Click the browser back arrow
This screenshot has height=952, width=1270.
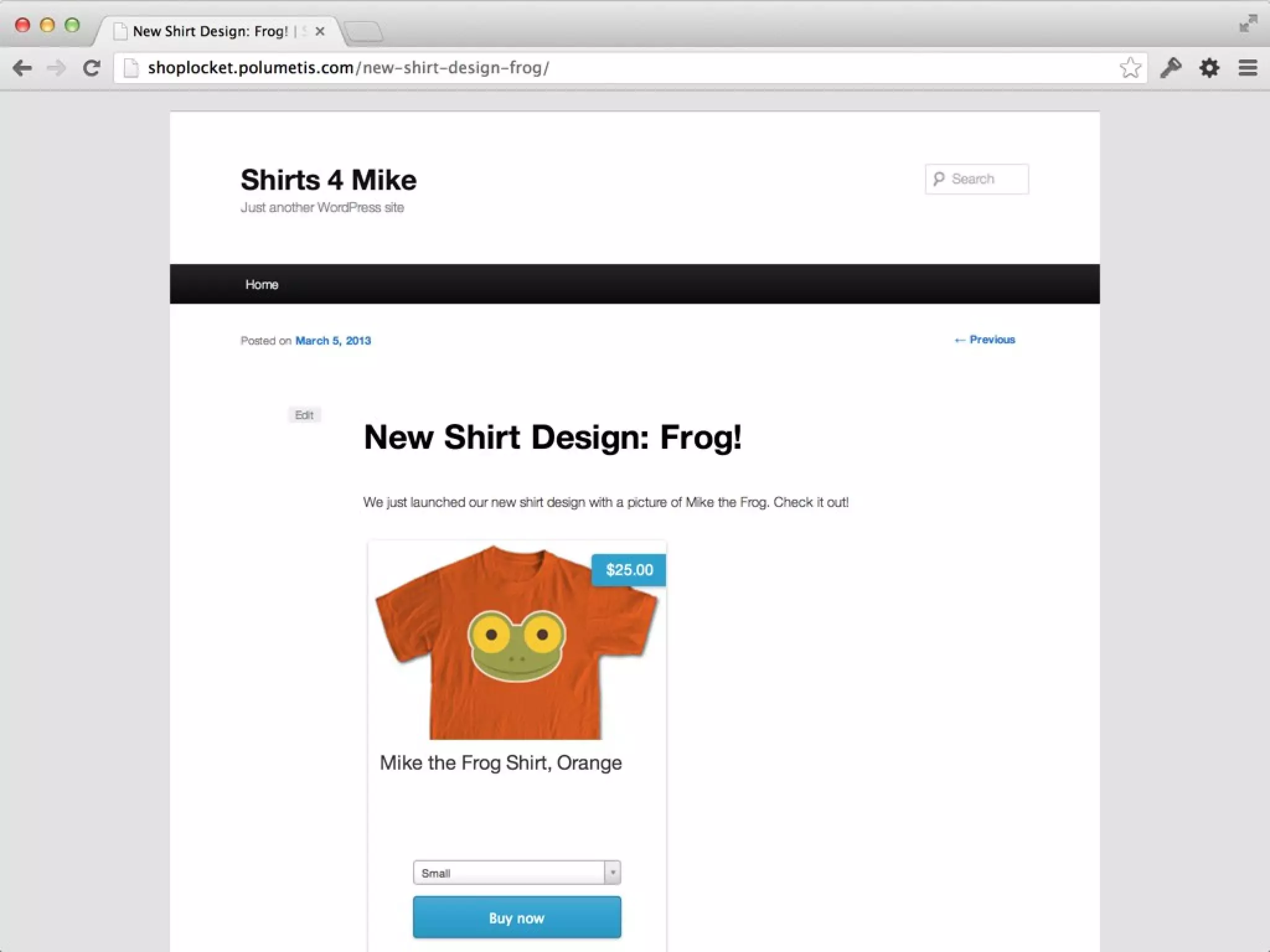pyautogui.click(x=22, y=68)
